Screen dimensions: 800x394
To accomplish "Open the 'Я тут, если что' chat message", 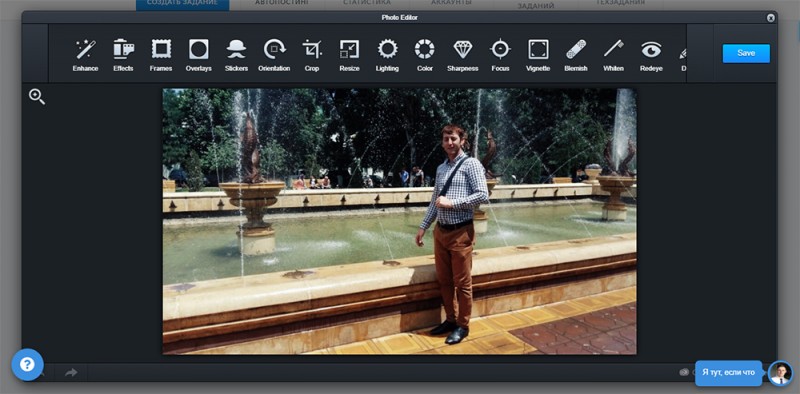I will click(x=729, y=373).
